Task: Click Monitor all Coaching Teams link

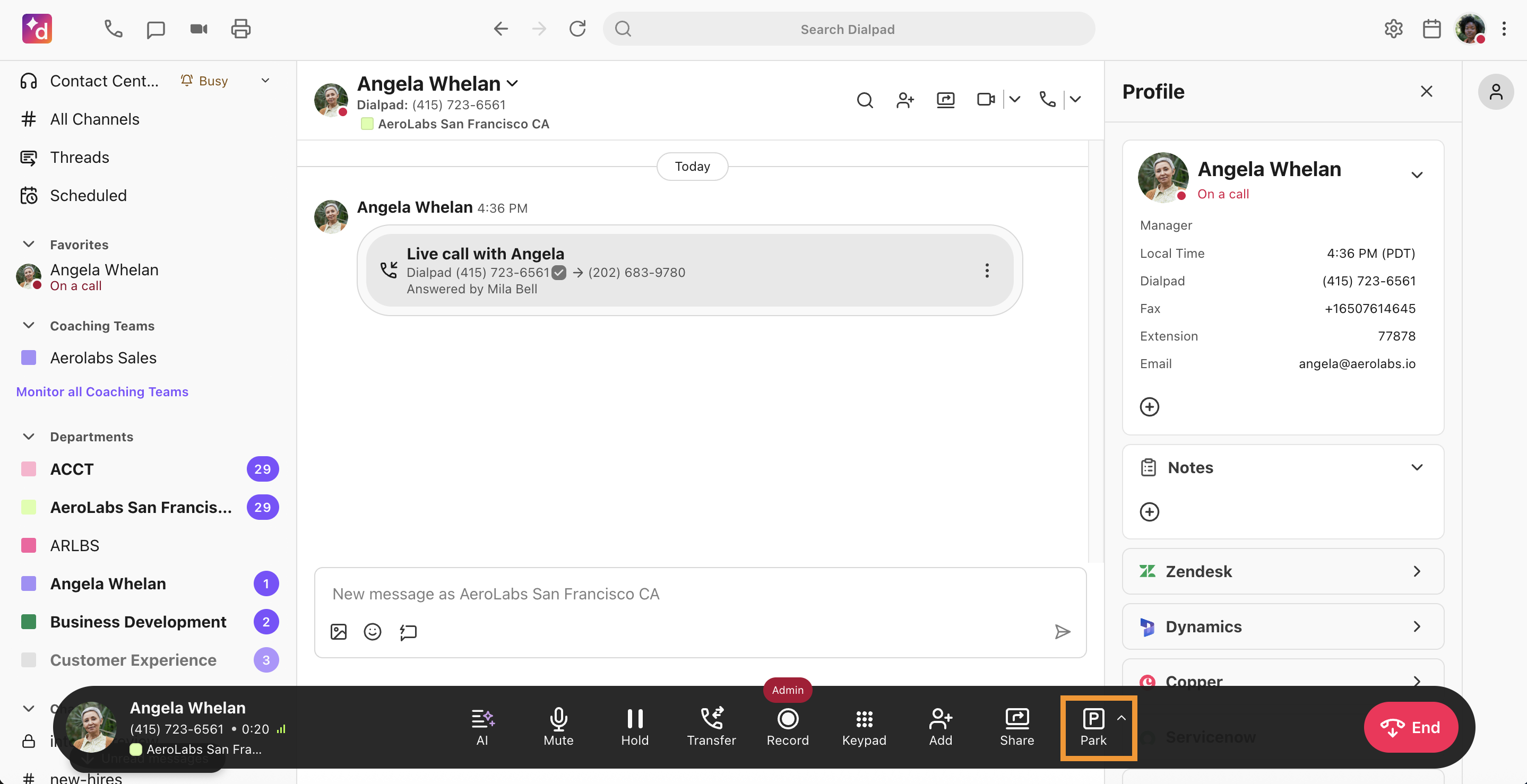Action: (x=102, y=391)
